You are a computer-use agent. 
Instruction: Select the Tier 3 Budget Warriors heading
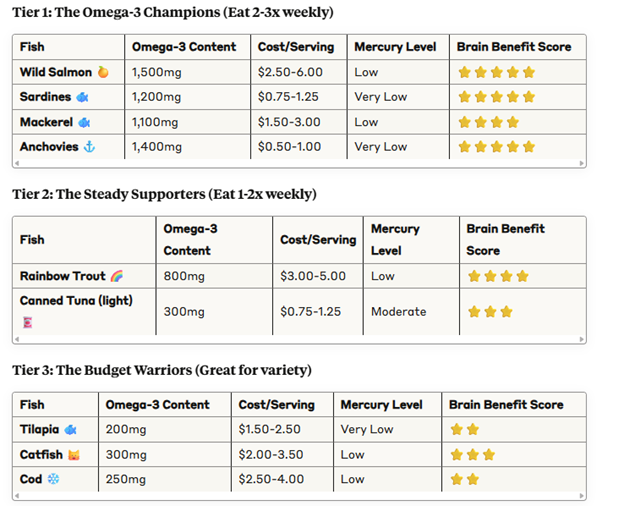click(x=162, y=370)
